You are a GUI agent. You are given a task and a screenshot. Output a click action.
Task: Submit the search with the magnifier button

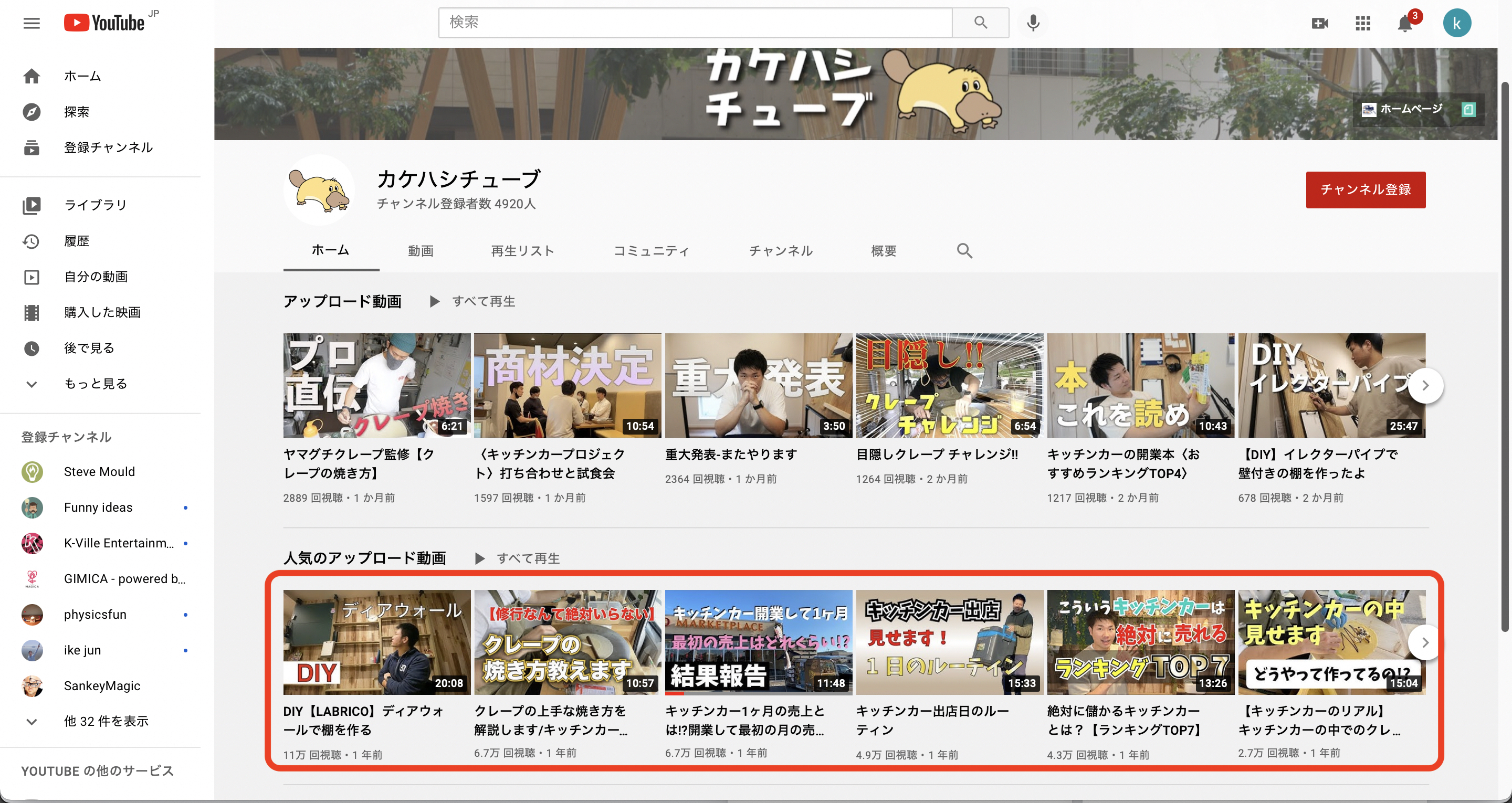[980, 22]
